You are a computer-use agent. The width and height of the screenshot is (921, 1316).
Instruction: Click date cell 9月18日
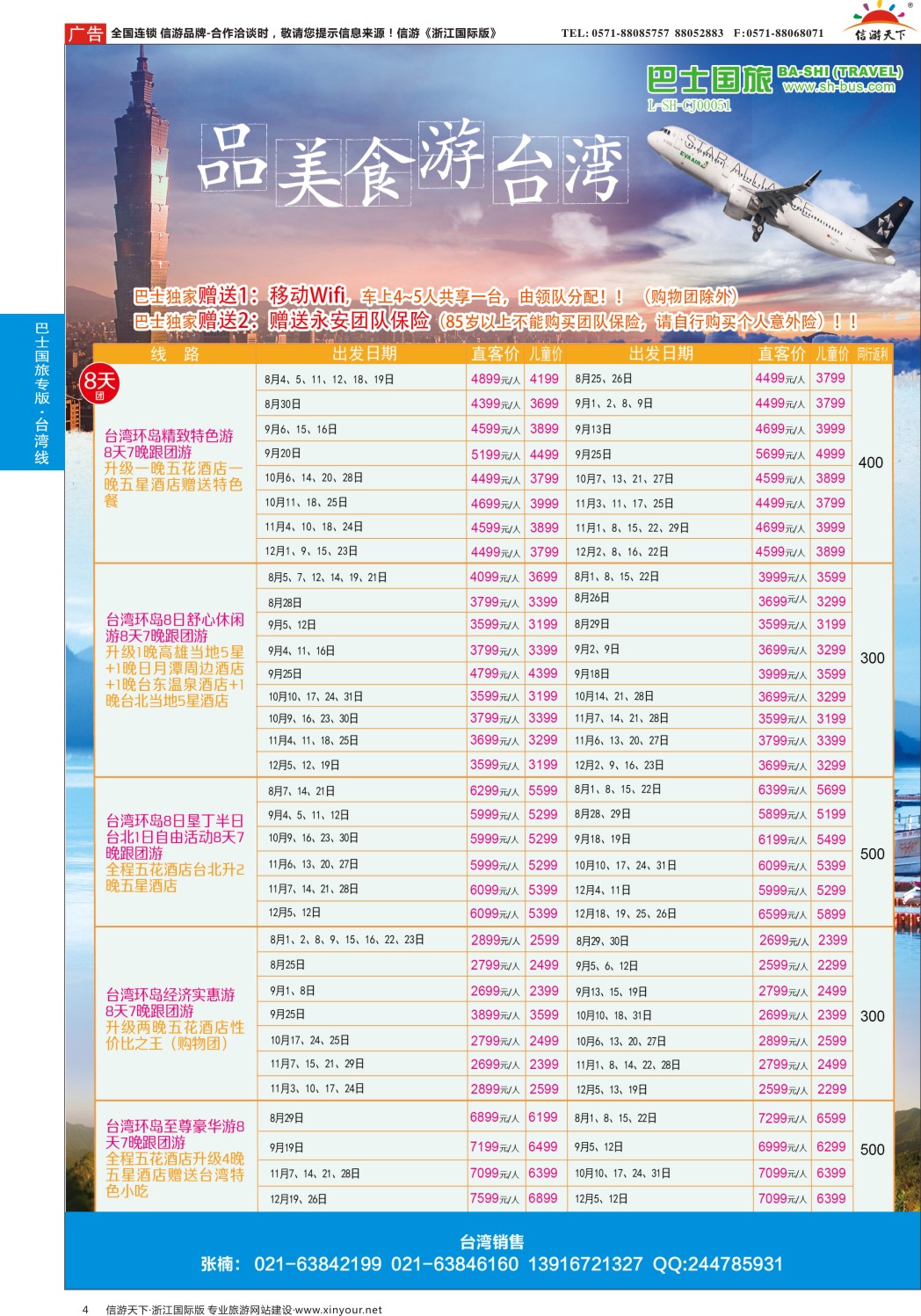[591, 673]
